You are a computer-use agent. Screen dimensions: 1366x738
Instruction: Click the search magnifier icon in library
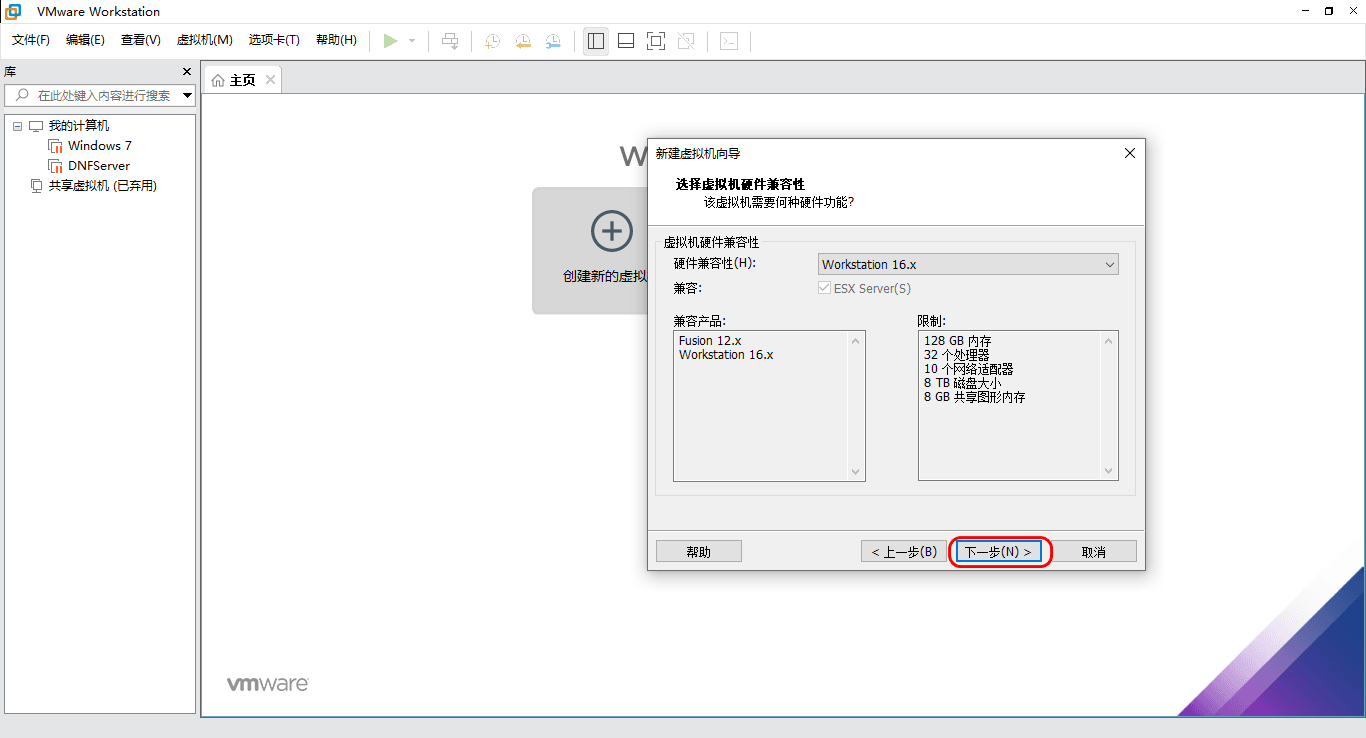click(22, 95)
